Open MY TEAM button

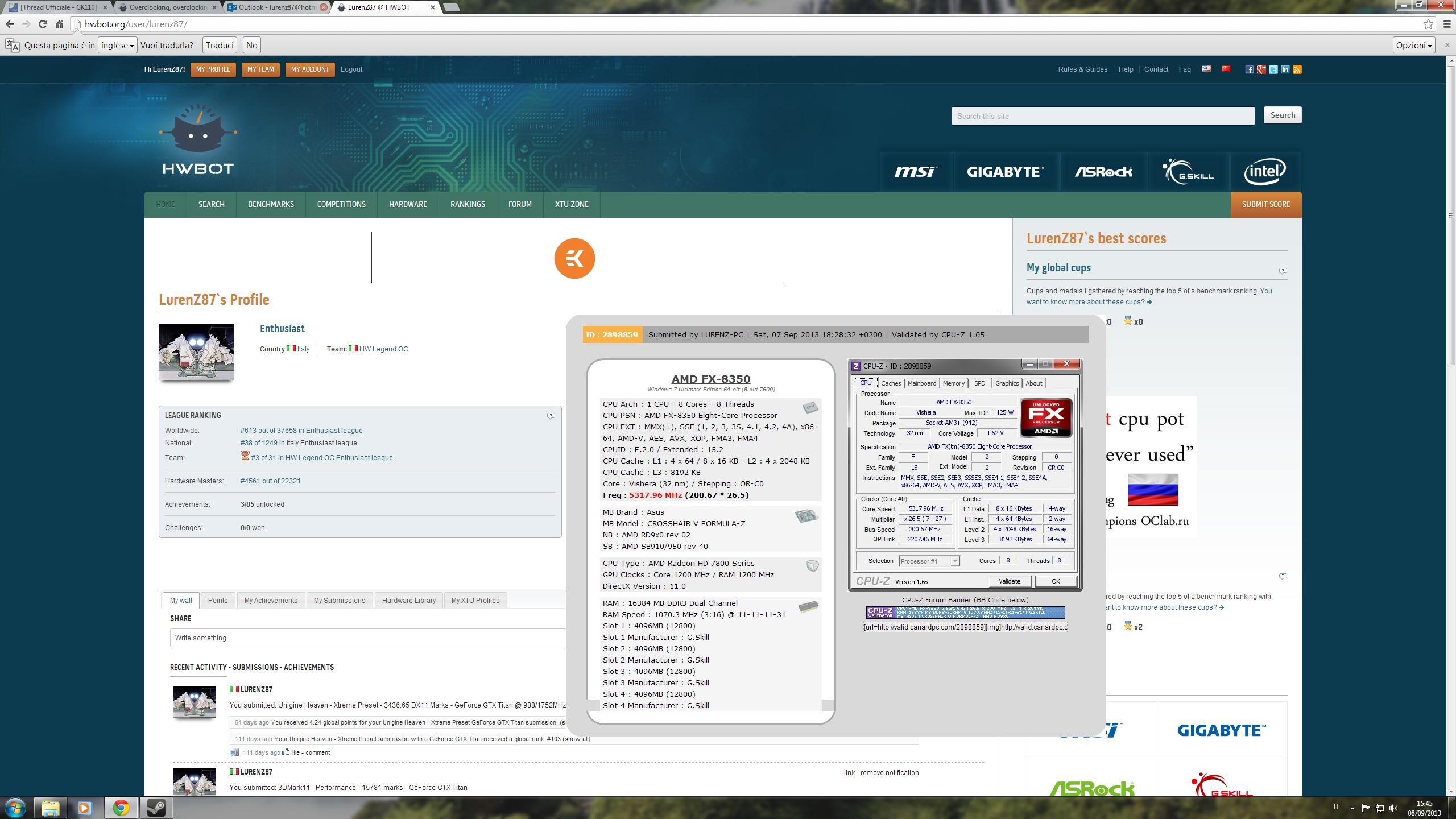point(260,69)
